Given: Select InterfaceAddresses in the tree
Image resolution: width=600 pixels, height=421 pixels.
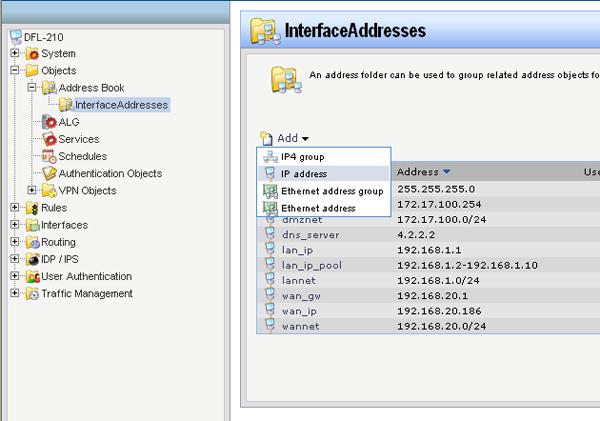Looking at the screenshot, I should [x=121, y=105].
